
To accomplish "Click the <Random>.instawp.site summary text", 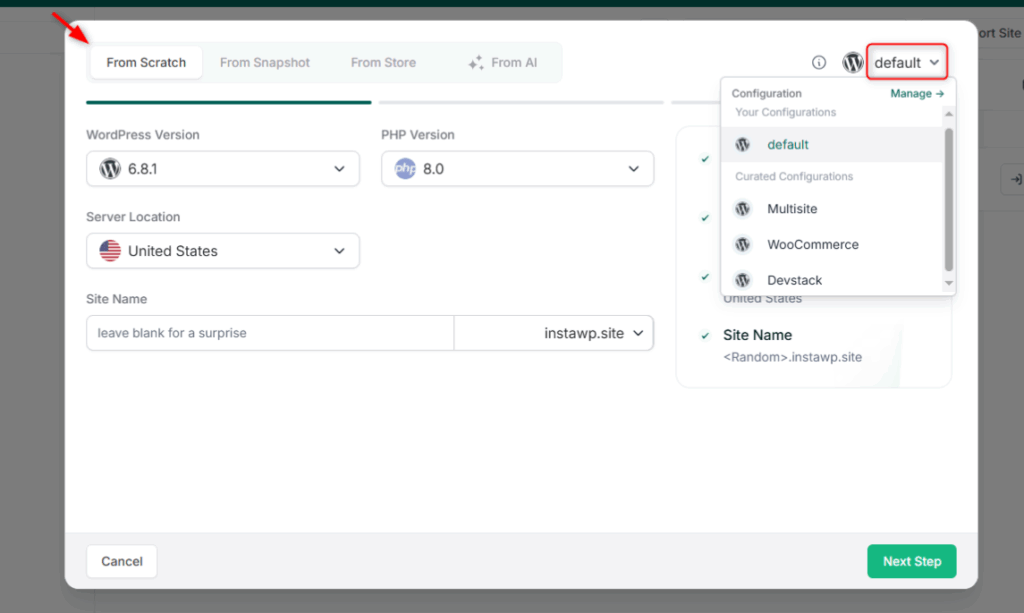I will pyautogui.click(x=792, y=357).
